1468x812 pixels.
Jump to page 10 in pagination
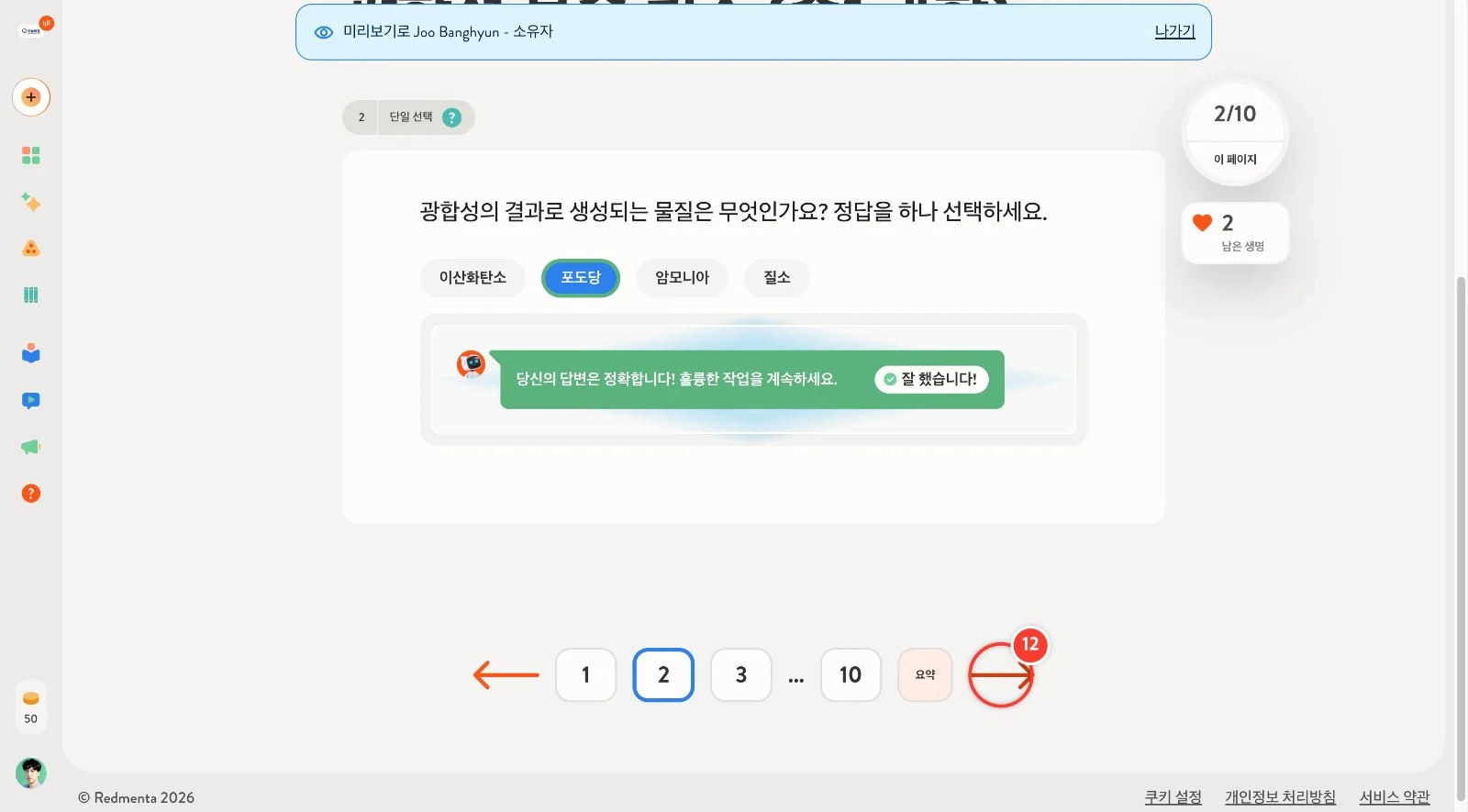coord(851,675)
